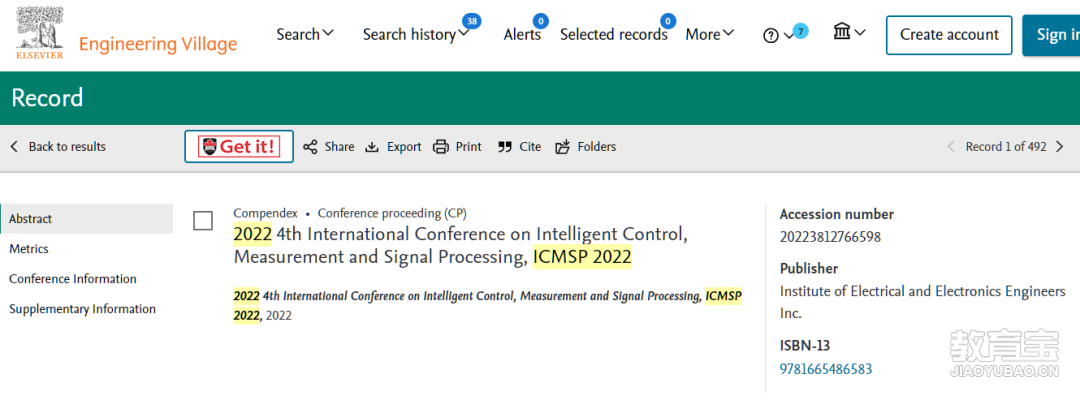Go to next record arrow
The image size is (1080, 400).
[1059, 147]
